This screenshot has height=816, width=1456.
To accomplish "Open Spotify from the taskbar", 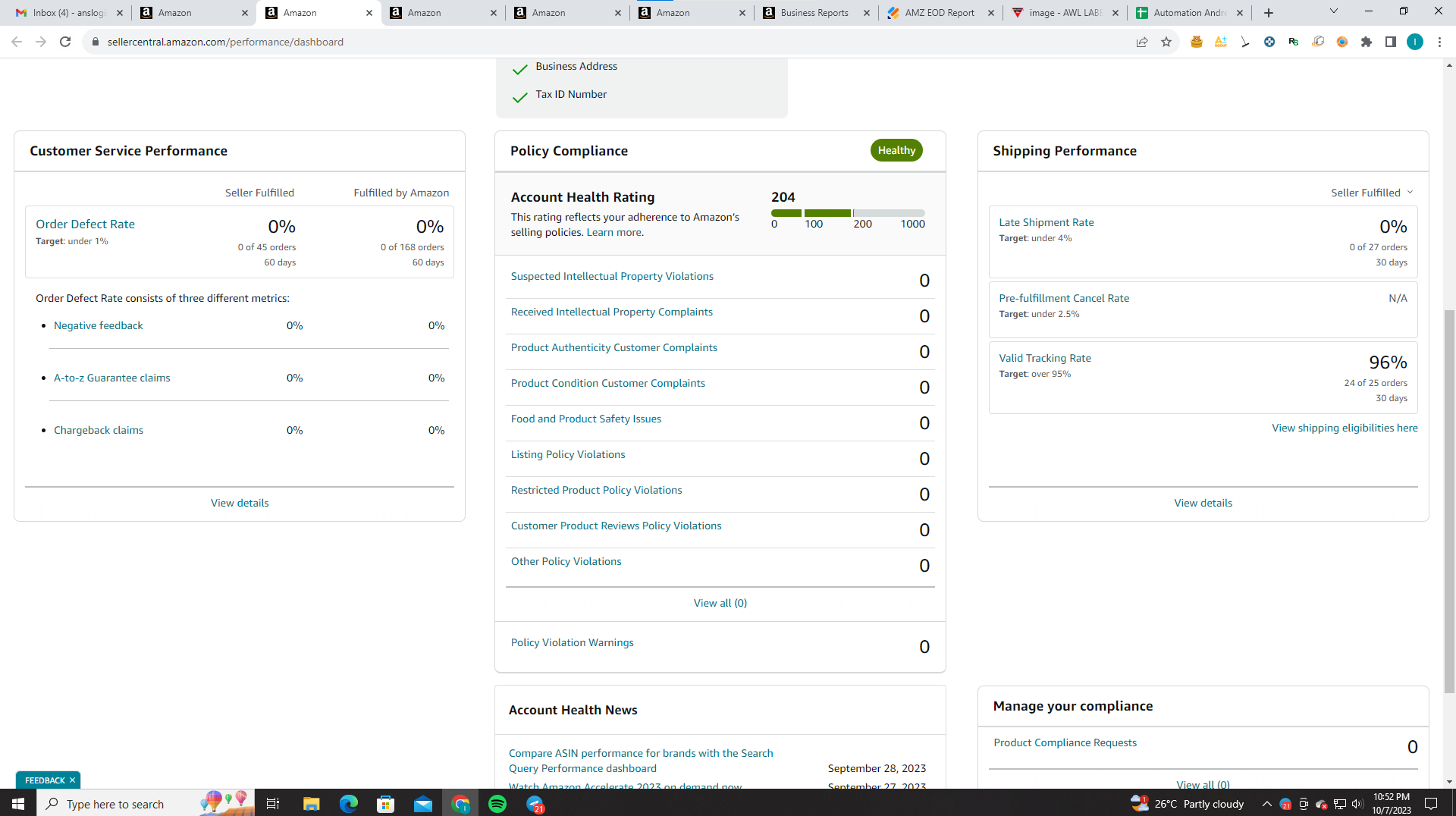I will (497, 803).
